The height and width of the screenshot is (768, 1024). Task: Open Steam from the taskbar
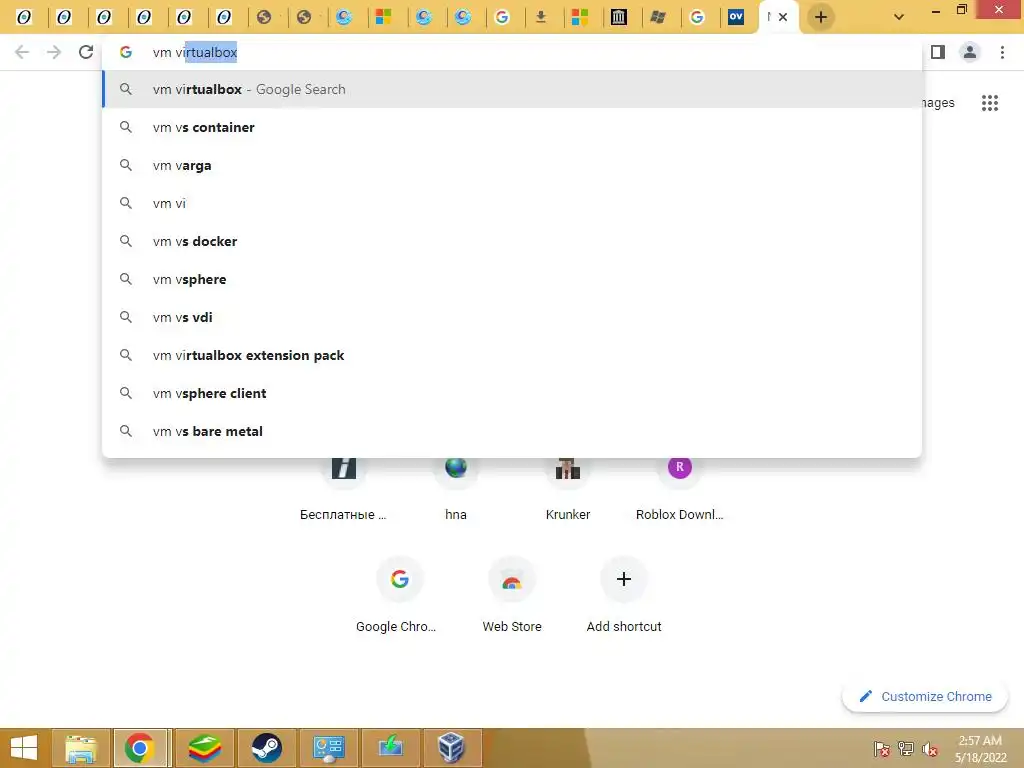tap(266, 748)
